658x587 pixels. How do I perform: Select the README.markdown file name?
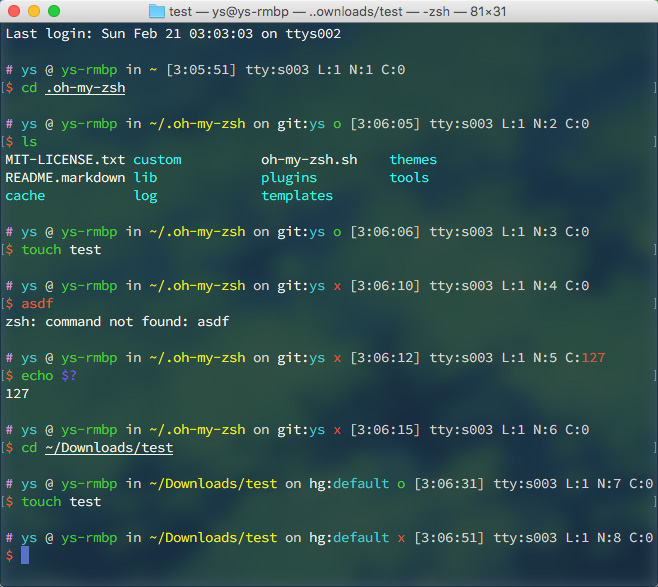[65, 177]
